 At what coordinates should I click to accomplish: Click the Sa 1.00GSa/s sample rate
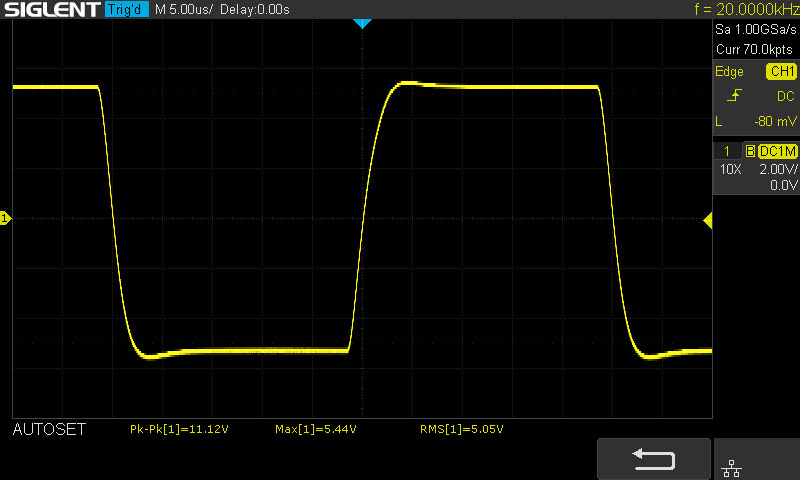point(756,30)
